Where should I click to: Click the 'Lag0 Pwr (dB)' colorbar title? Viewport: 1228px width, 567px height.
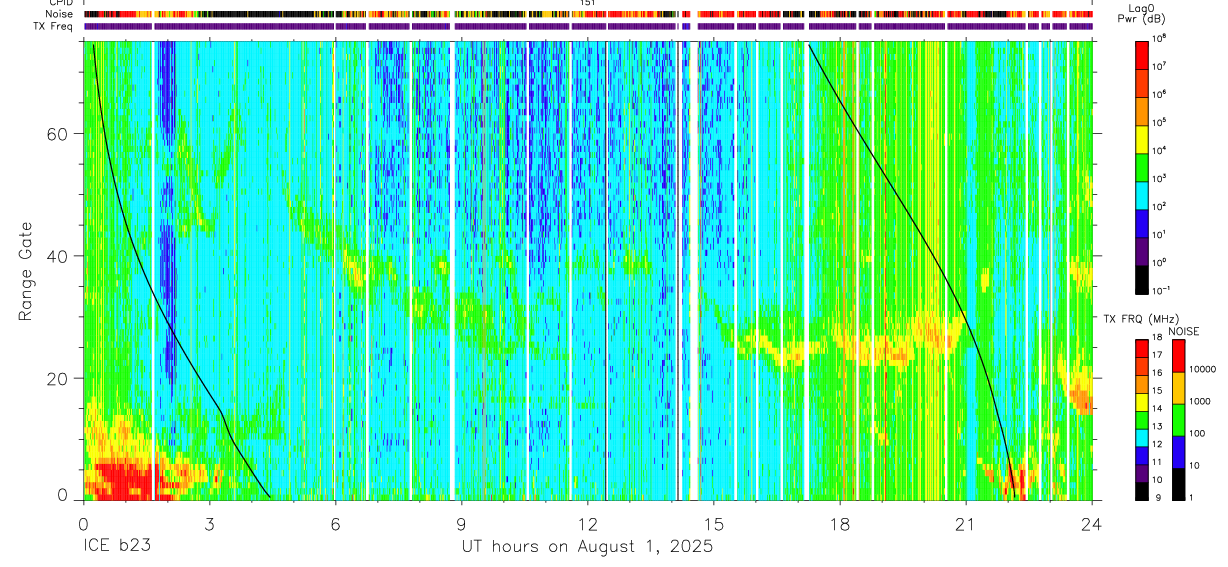tap(1142, 13)
